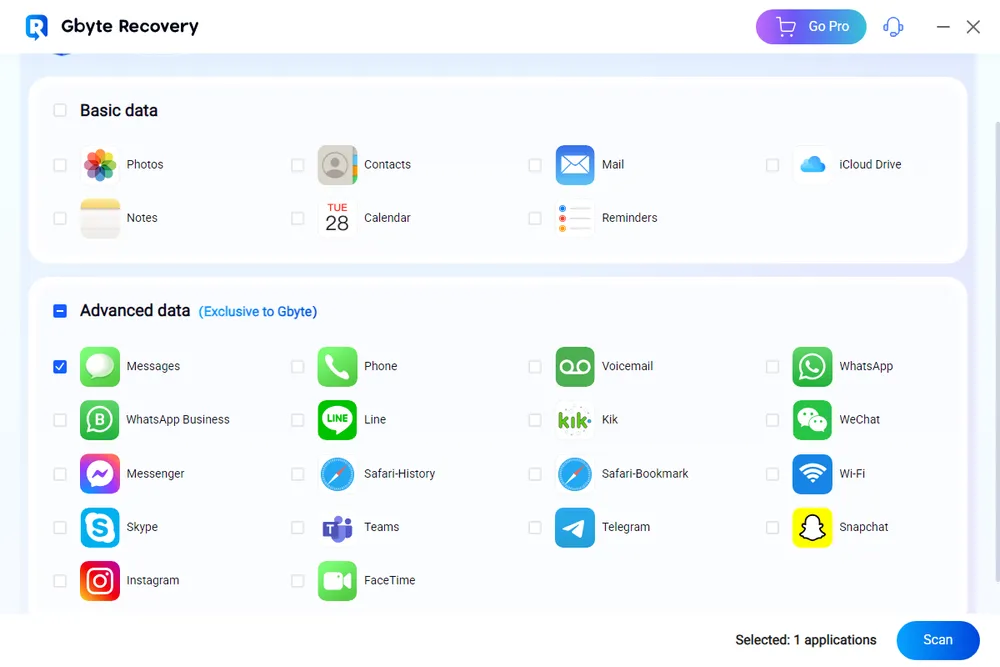The width and height of the screenshot is (1000, 667).
Task: Click the FaceTime camera icon
Action: (x=337, y=581)
